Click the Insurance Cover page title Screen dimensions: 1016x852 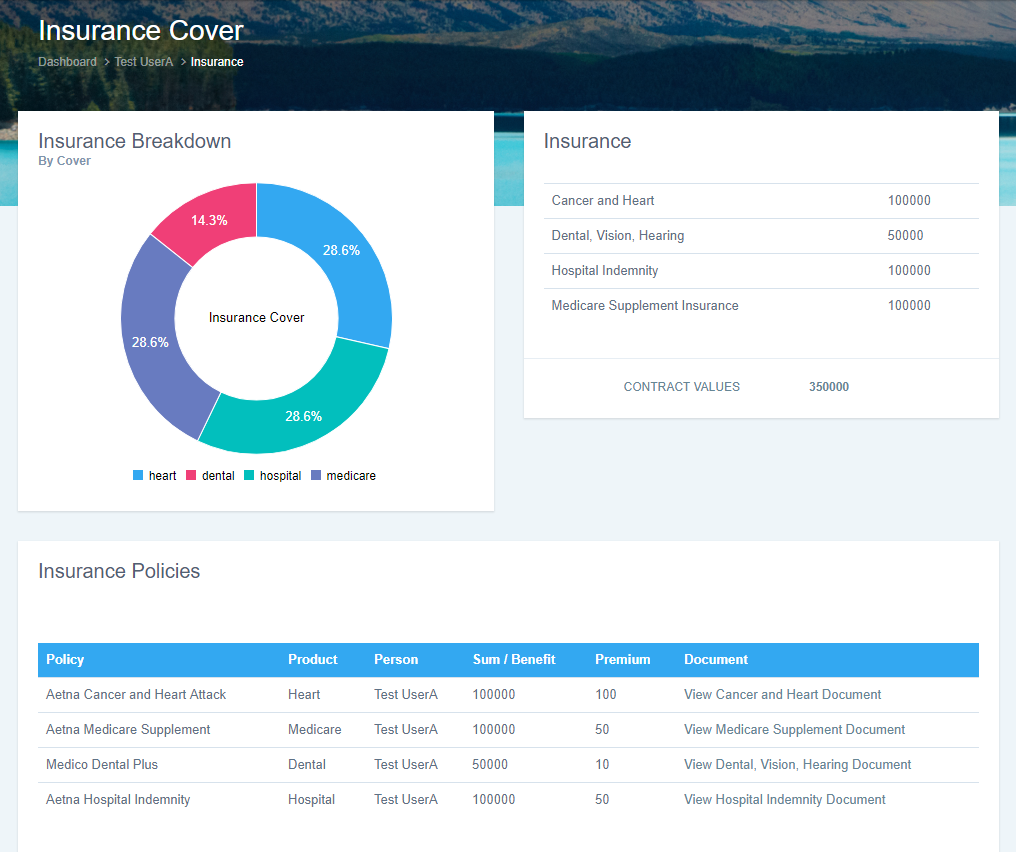click(141, 30)
